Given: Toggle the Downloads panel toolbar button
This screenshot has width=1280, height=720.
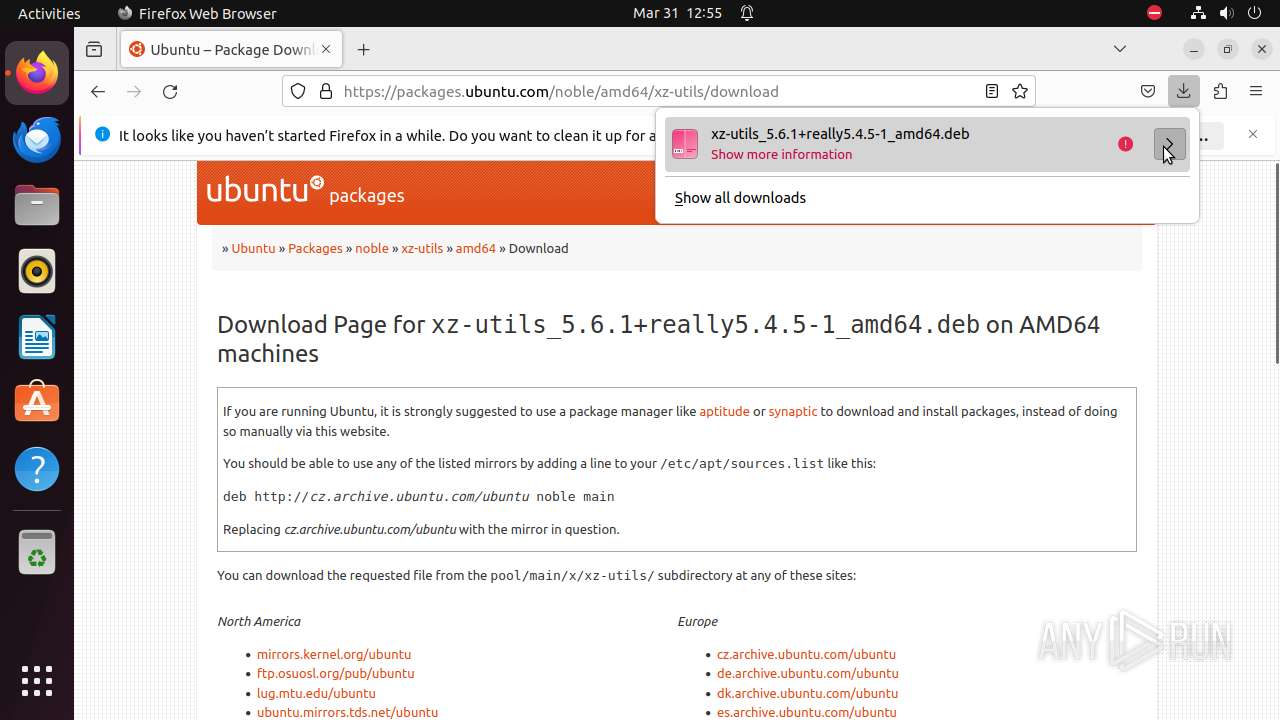Looking at the screenshot, I should pyautogui.click(x=1183, y=91).
